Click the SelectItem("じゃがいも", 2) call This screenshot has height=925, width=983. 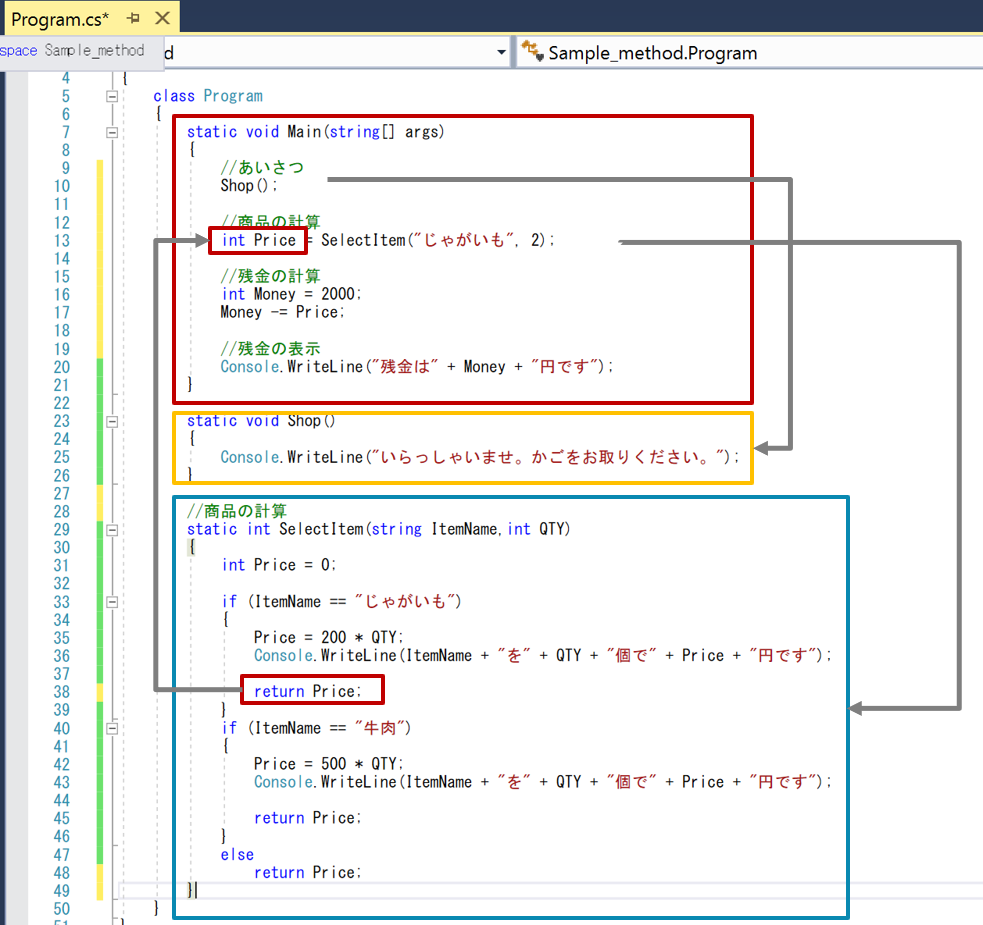coord(438,240)
